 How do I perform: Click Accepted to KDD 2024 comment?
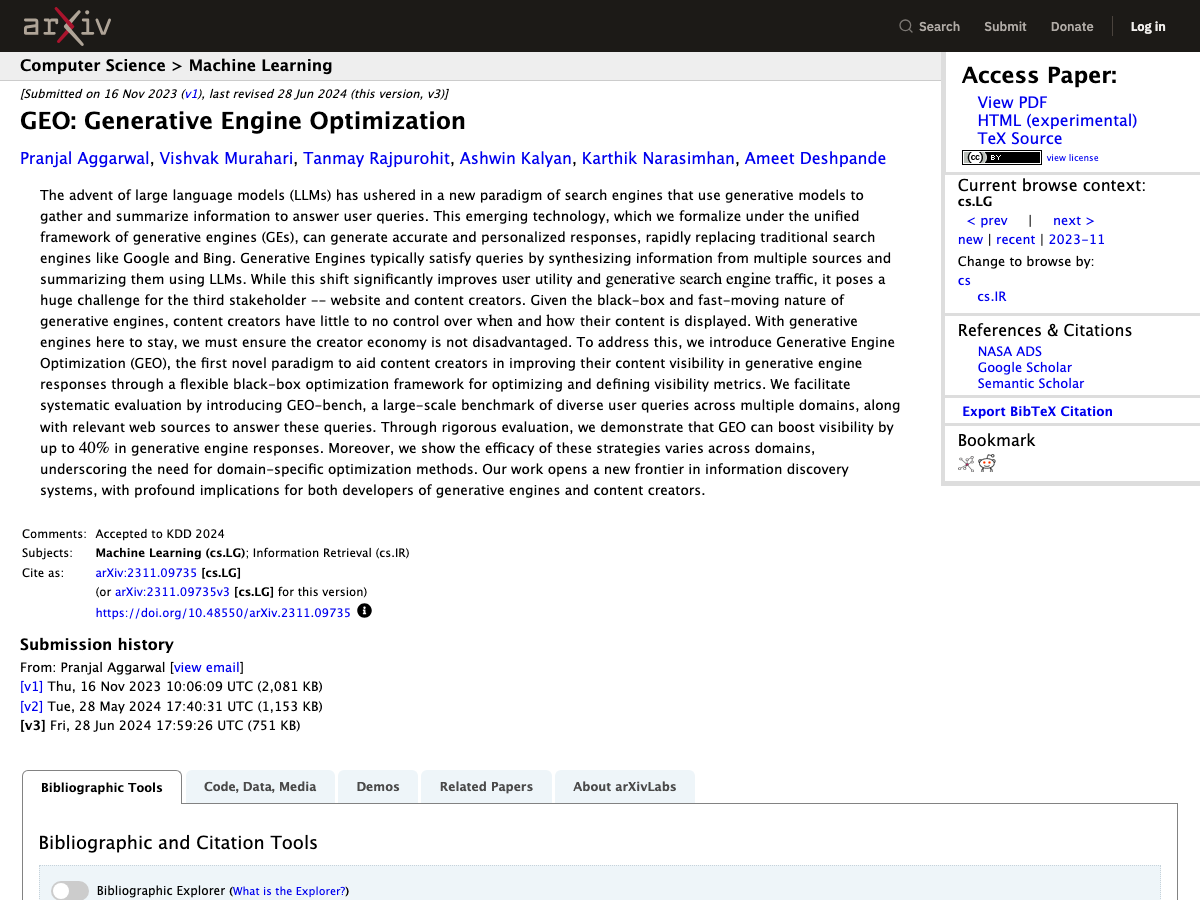click(x=160, y=533)
